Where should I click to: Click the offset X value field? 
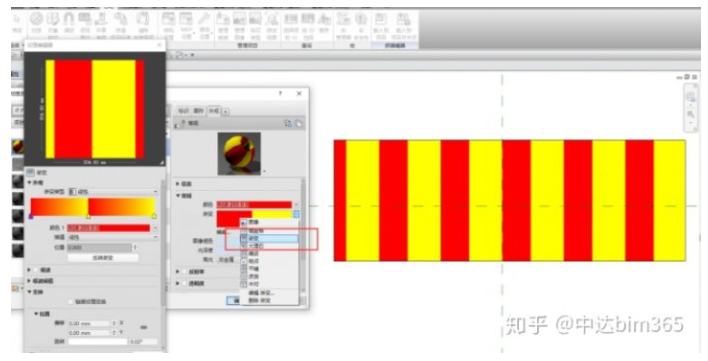click(89, 324)
